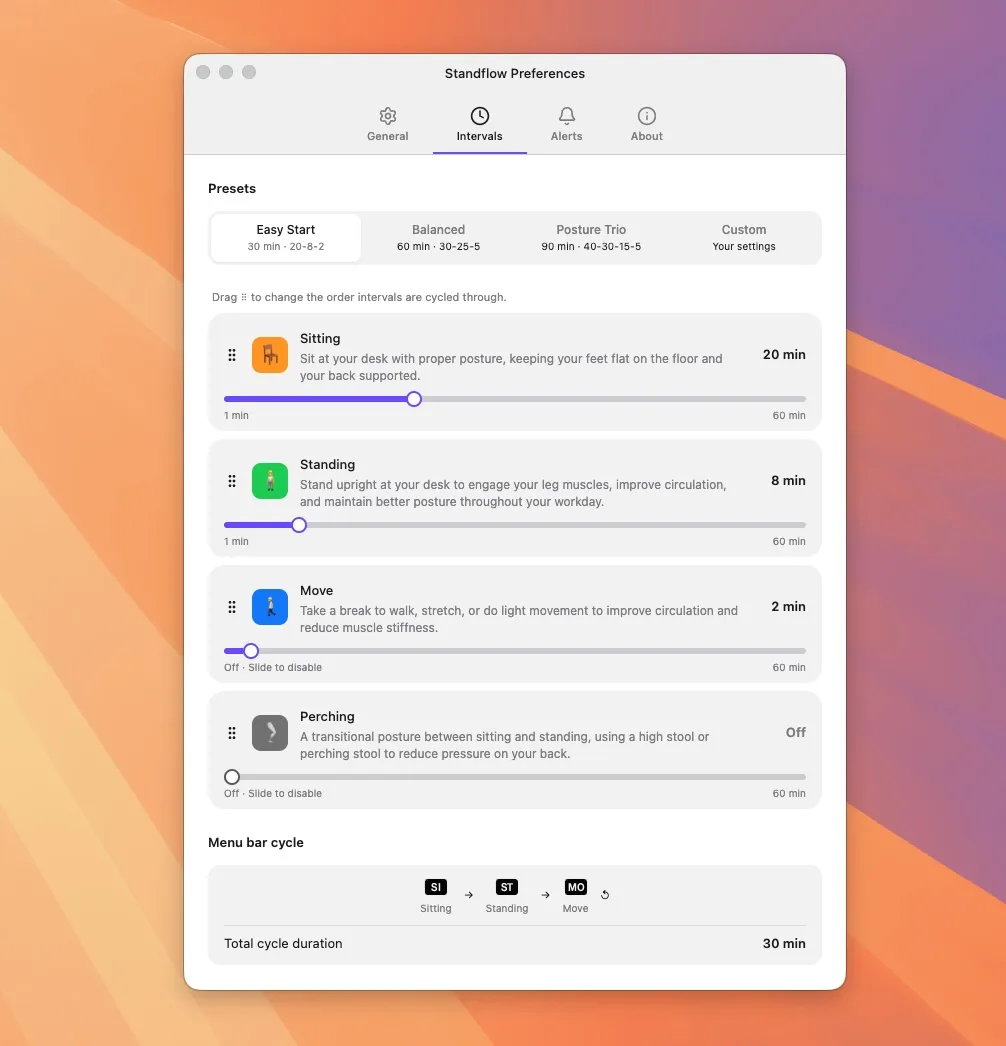
Task: Click the Presets heading
Action: pos(231,188)
